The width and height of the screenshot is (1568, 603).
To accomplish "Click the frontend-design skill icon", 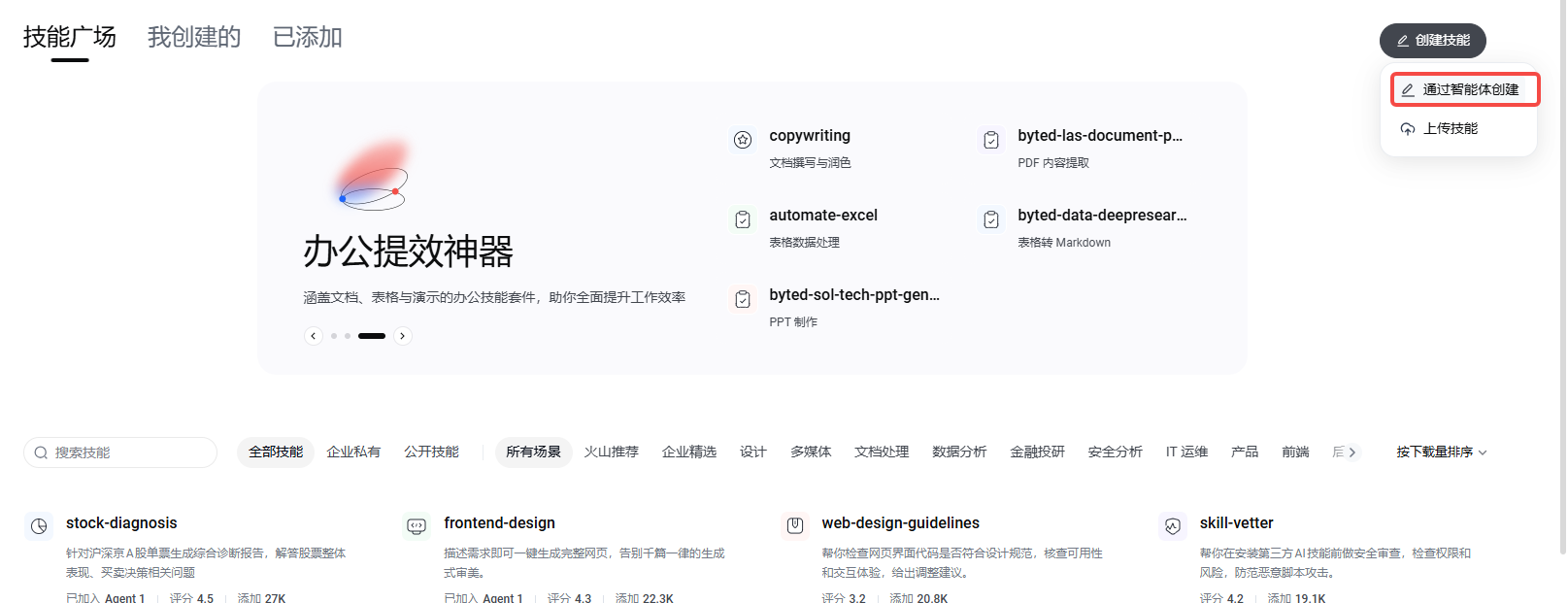I will (x=417, y=526).
